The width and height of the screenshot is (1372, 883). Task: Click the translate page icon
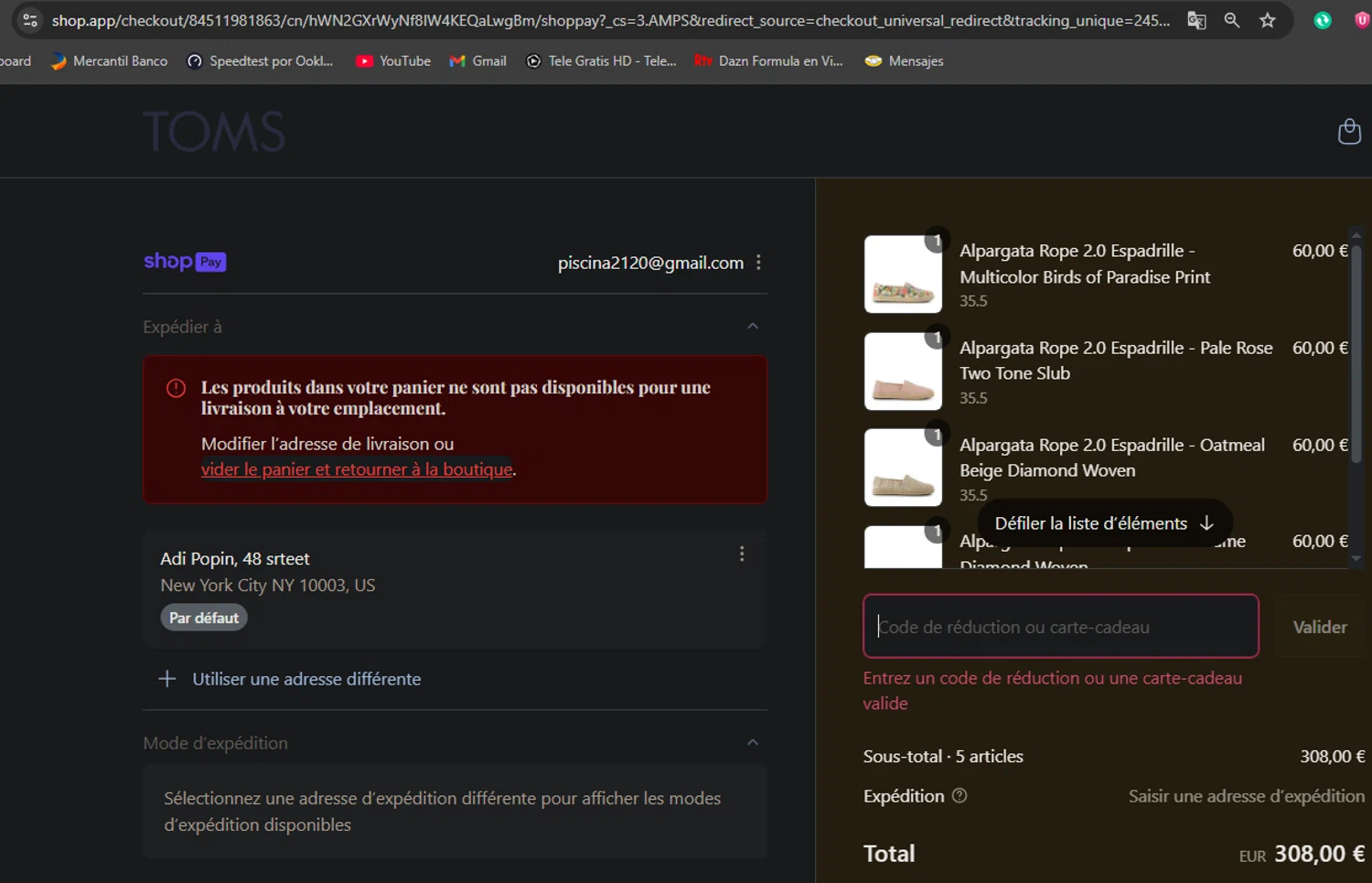pyautogui.click(x=1196, y=20)
